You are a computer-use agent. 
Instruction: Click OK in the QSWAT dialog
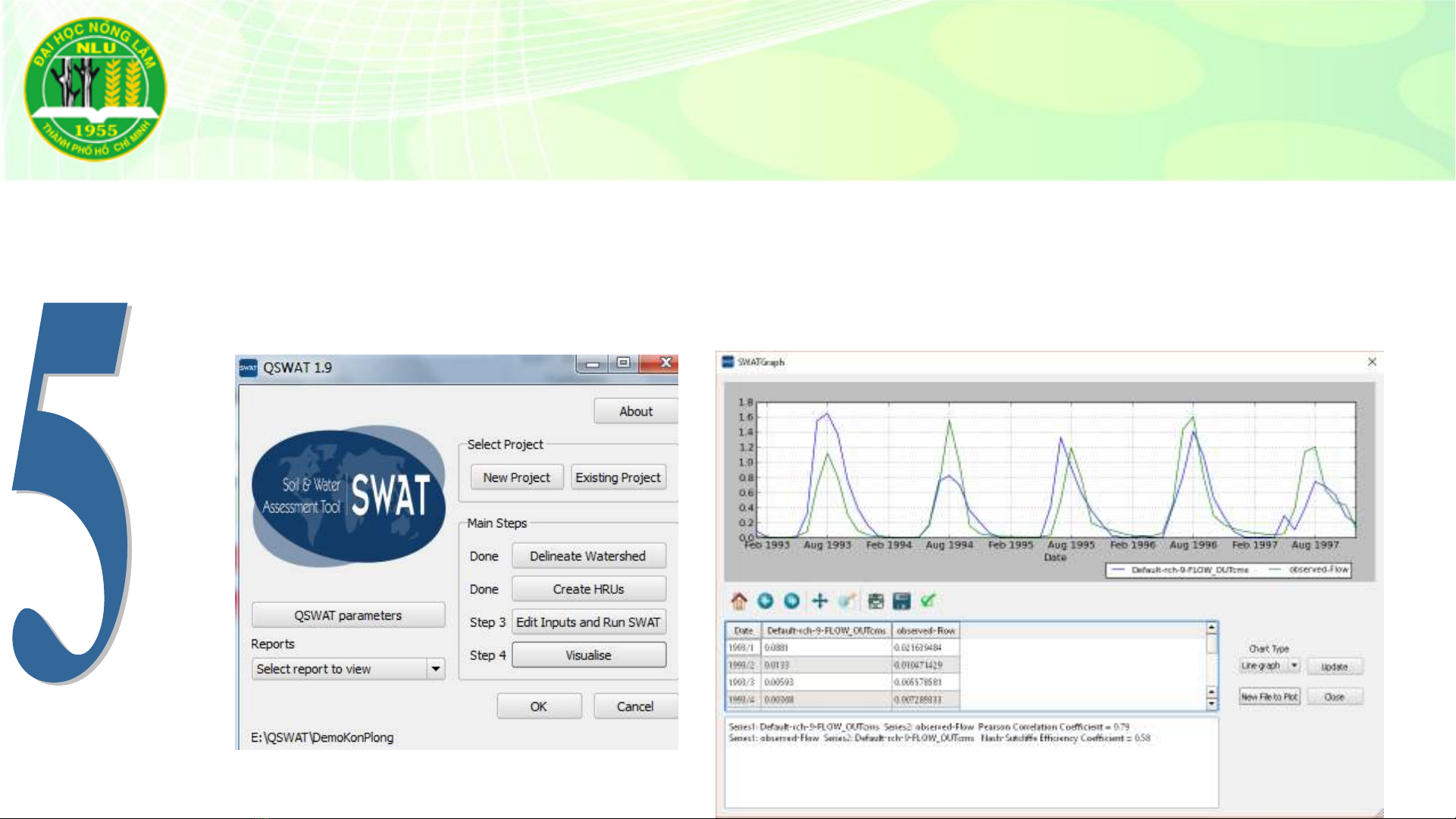539,706
